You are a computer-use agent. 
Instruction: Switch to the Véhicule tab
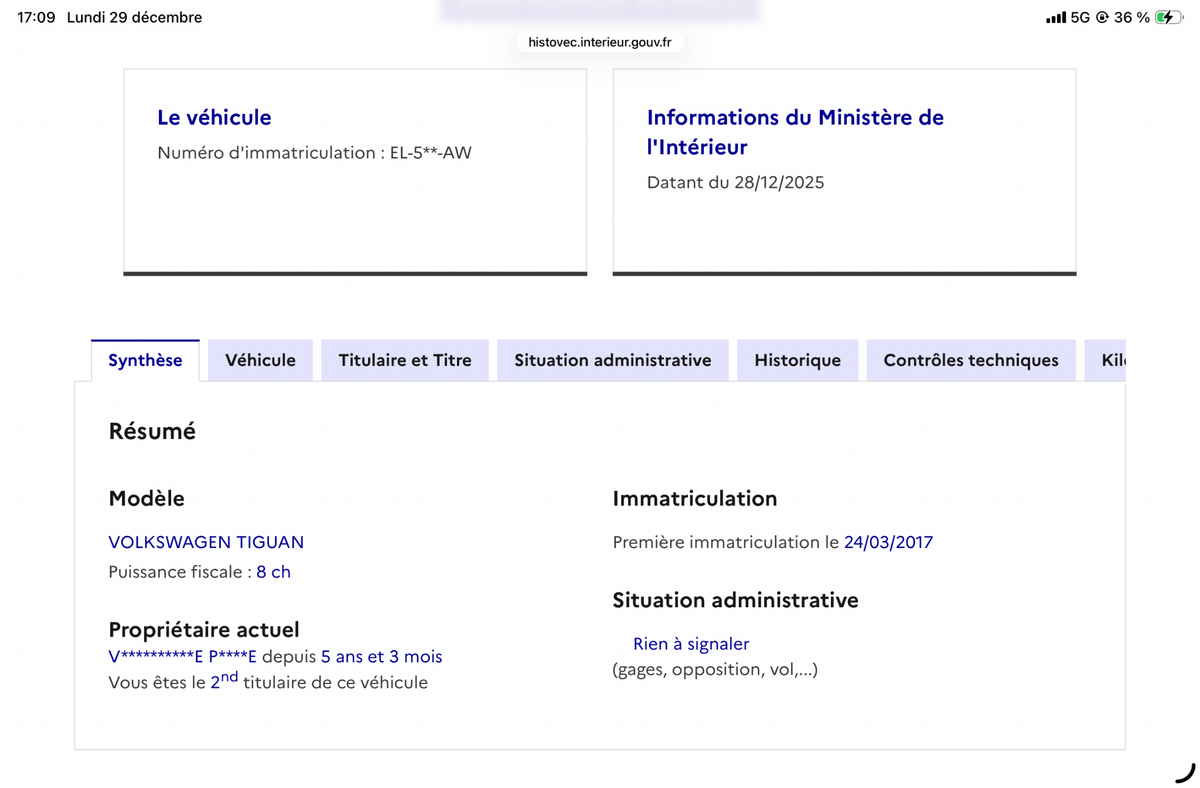(260, 360)
